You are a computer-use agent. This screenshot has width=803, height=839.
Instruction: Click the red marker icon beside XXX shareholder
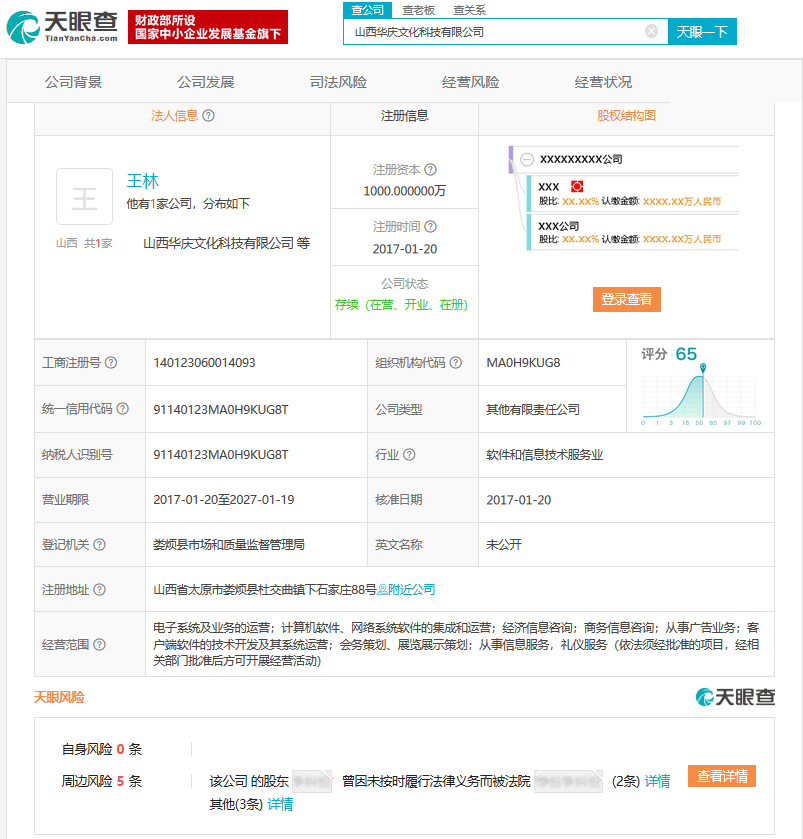click(x=577, y=187)
